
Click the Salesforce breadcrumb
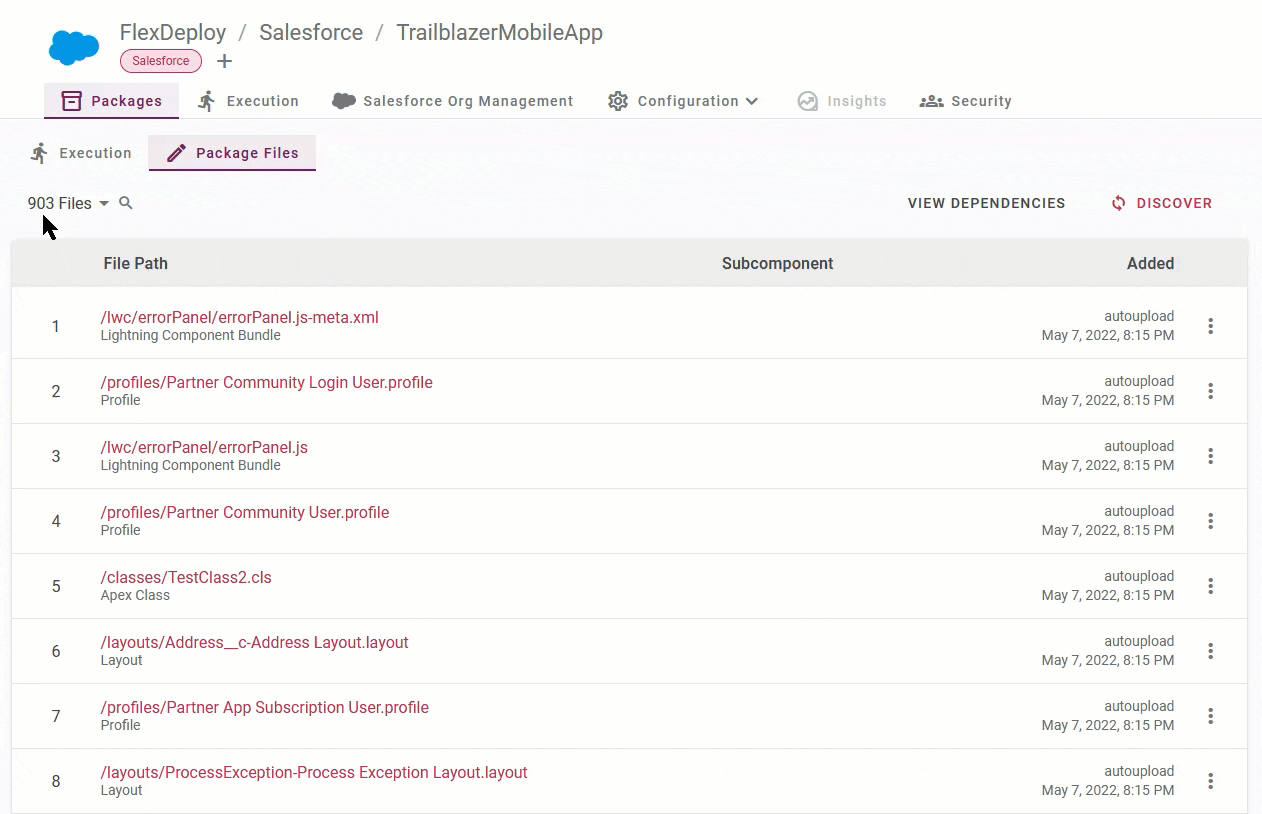point(311,32)
